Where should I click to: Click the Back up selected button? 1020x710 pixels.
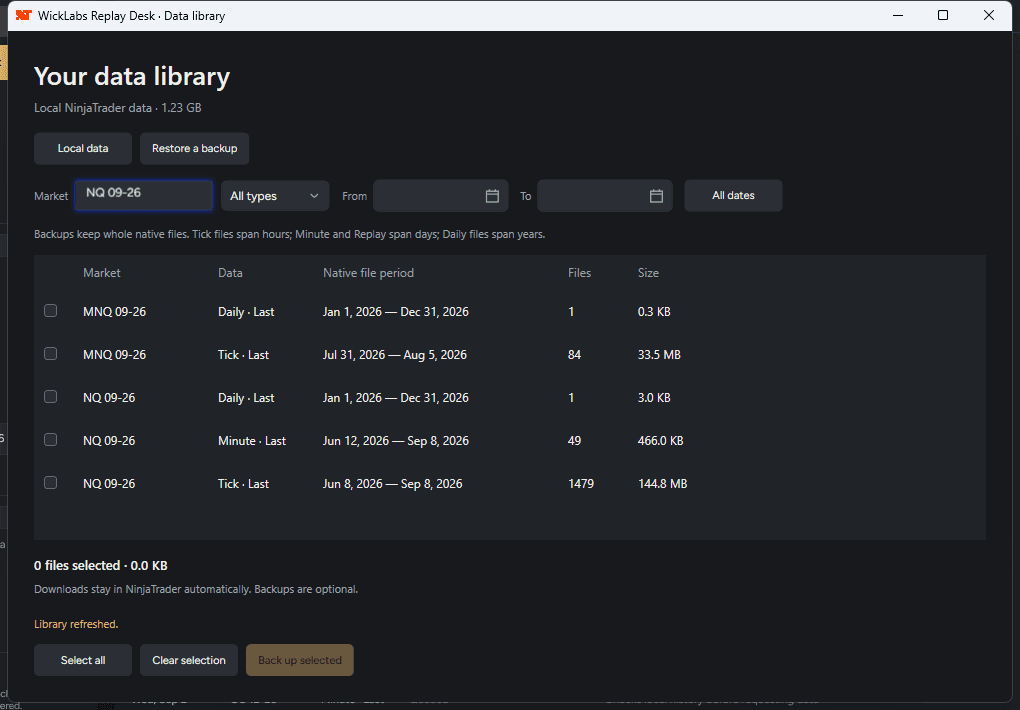click(300, 660)
